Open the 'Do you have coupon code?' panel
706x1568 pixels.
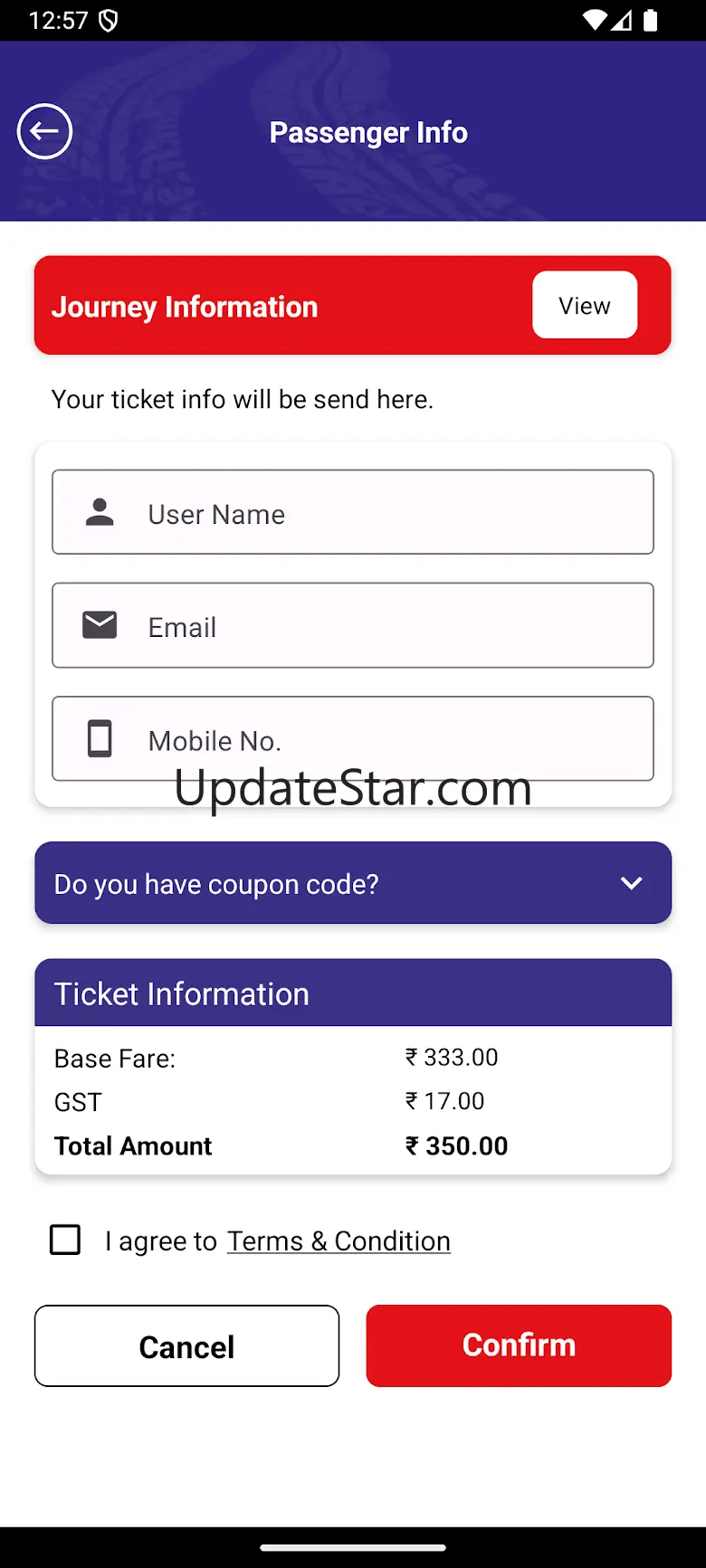(353, 883)
